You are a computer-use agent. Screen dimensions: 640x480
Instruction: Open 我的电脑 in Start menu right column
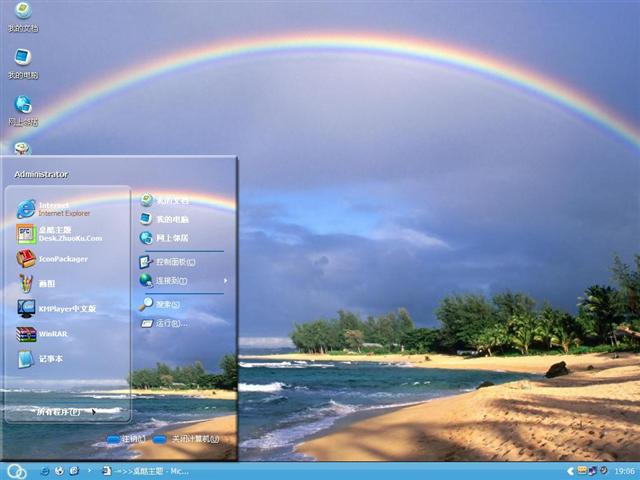(x=164, y=219)
